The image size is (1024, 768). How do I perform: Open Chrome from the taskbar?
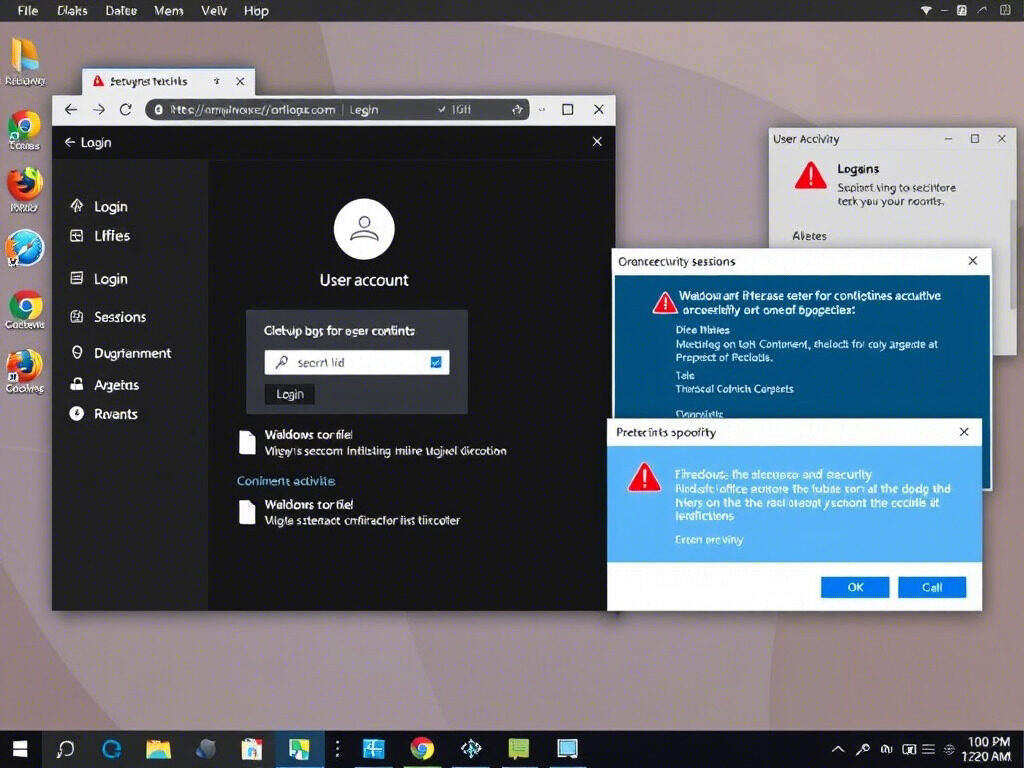(421, 748)
